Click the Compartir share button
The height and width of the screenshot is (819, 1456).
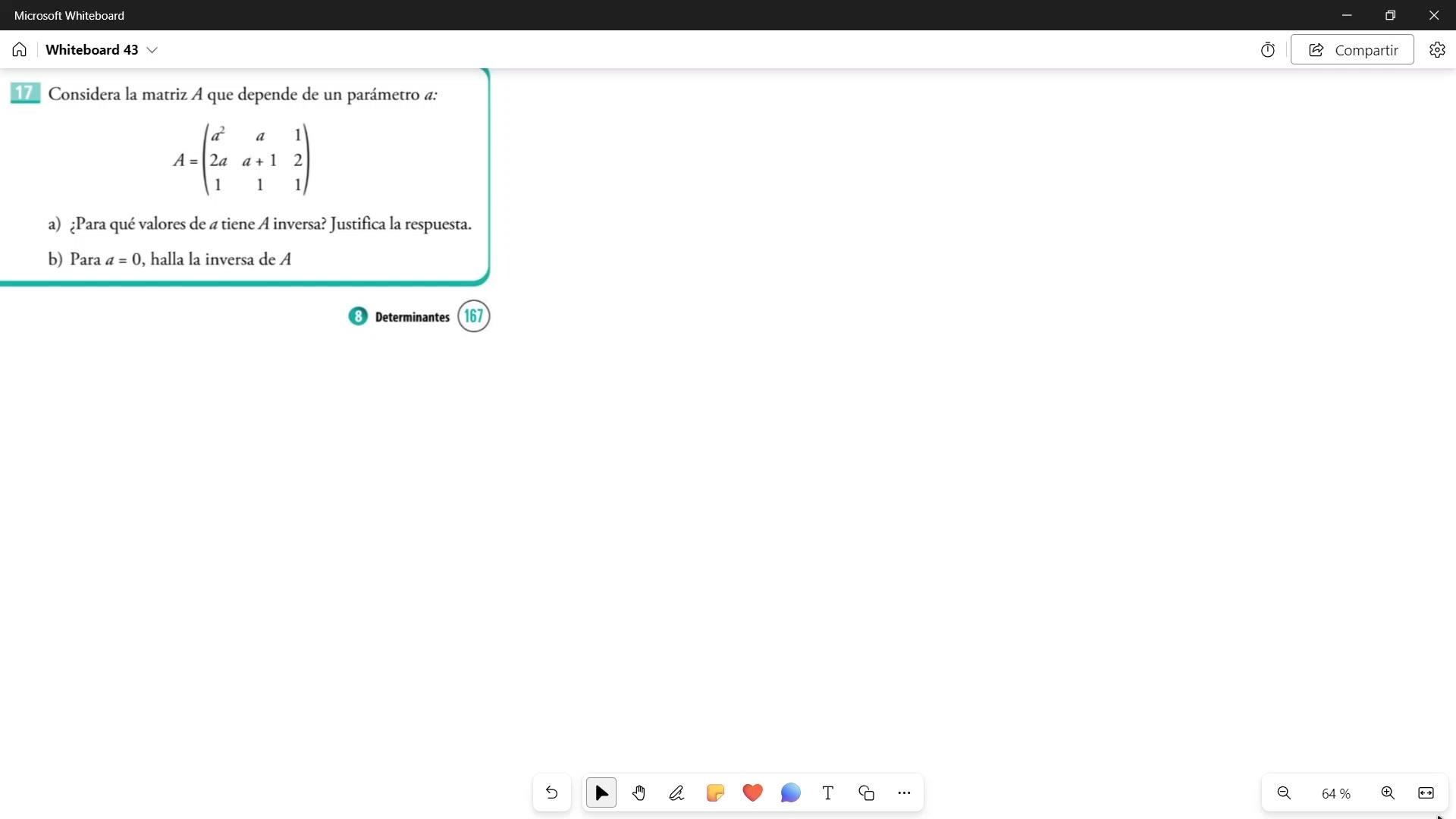(x=1352, y=50)
